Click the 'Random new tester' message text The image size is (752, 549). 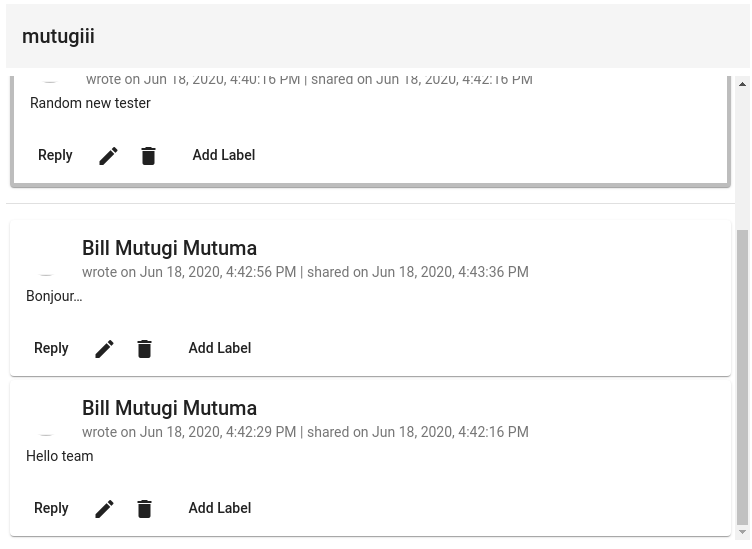coord(90,103)
